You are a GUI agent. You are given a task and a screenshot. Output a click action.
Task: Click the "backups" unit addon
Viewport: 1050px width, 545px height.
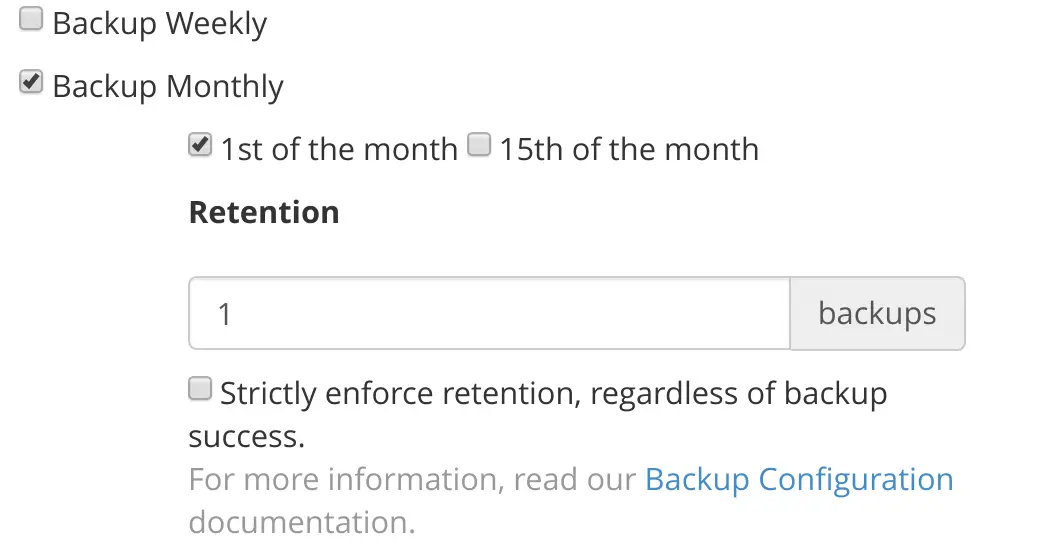(x=877, y=314)
